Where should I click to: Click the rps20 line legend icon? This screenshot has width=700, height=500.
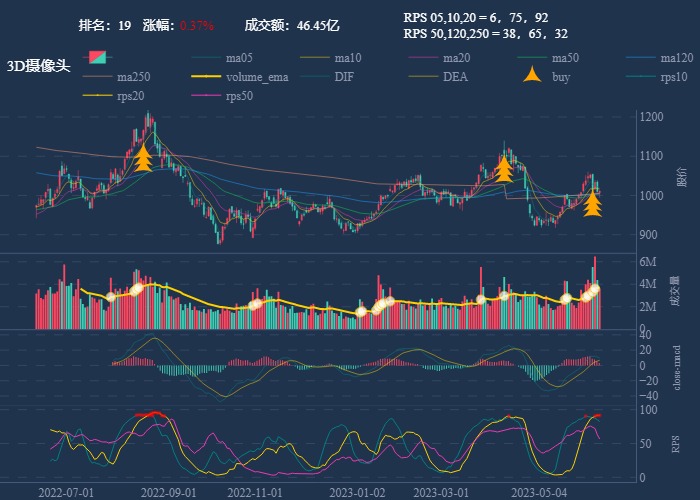pyautogui.click(x=98, y=96)
